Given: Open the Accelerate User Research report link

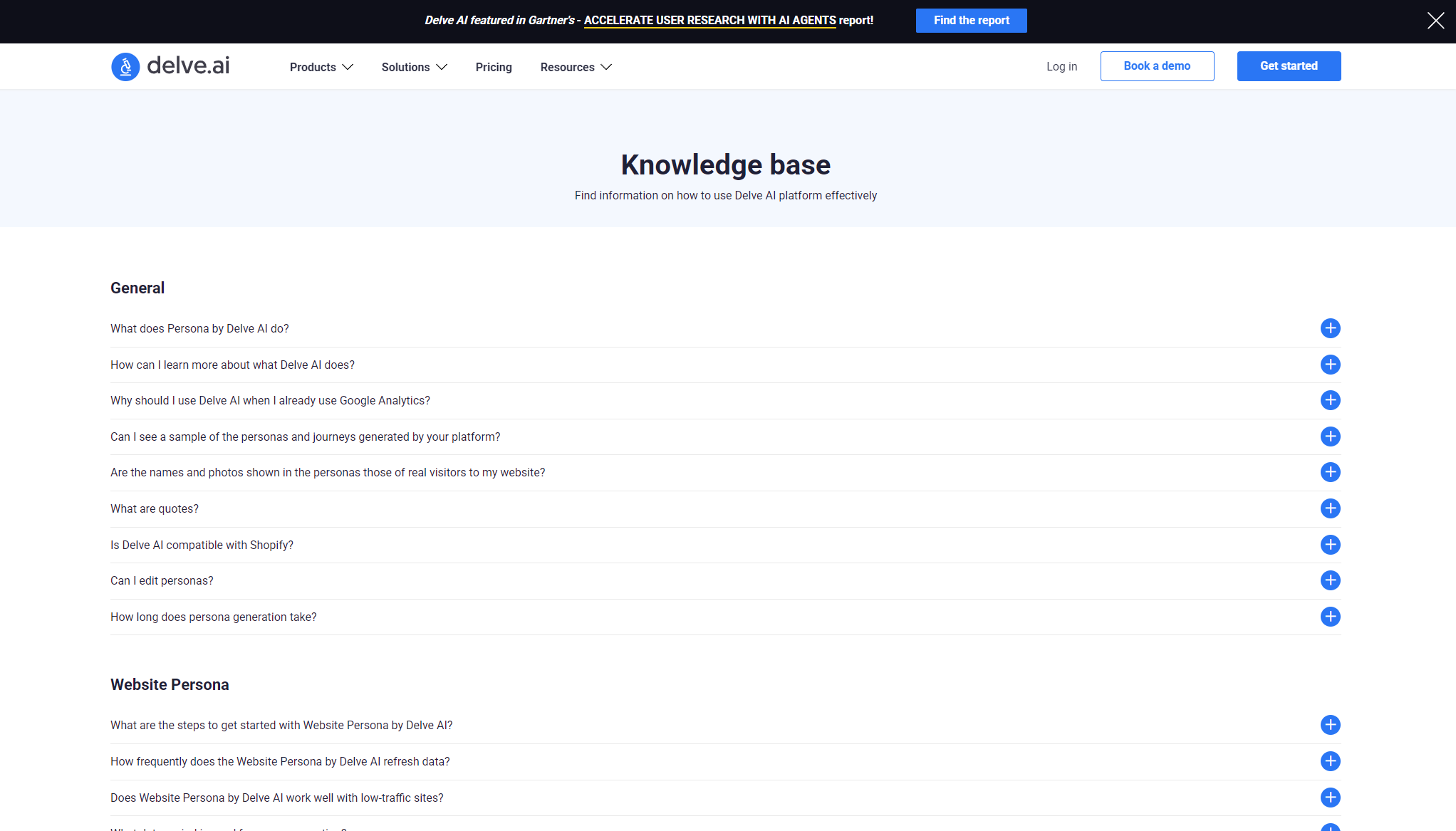Looking at the screenshot, I should click(x=709, y=21).
